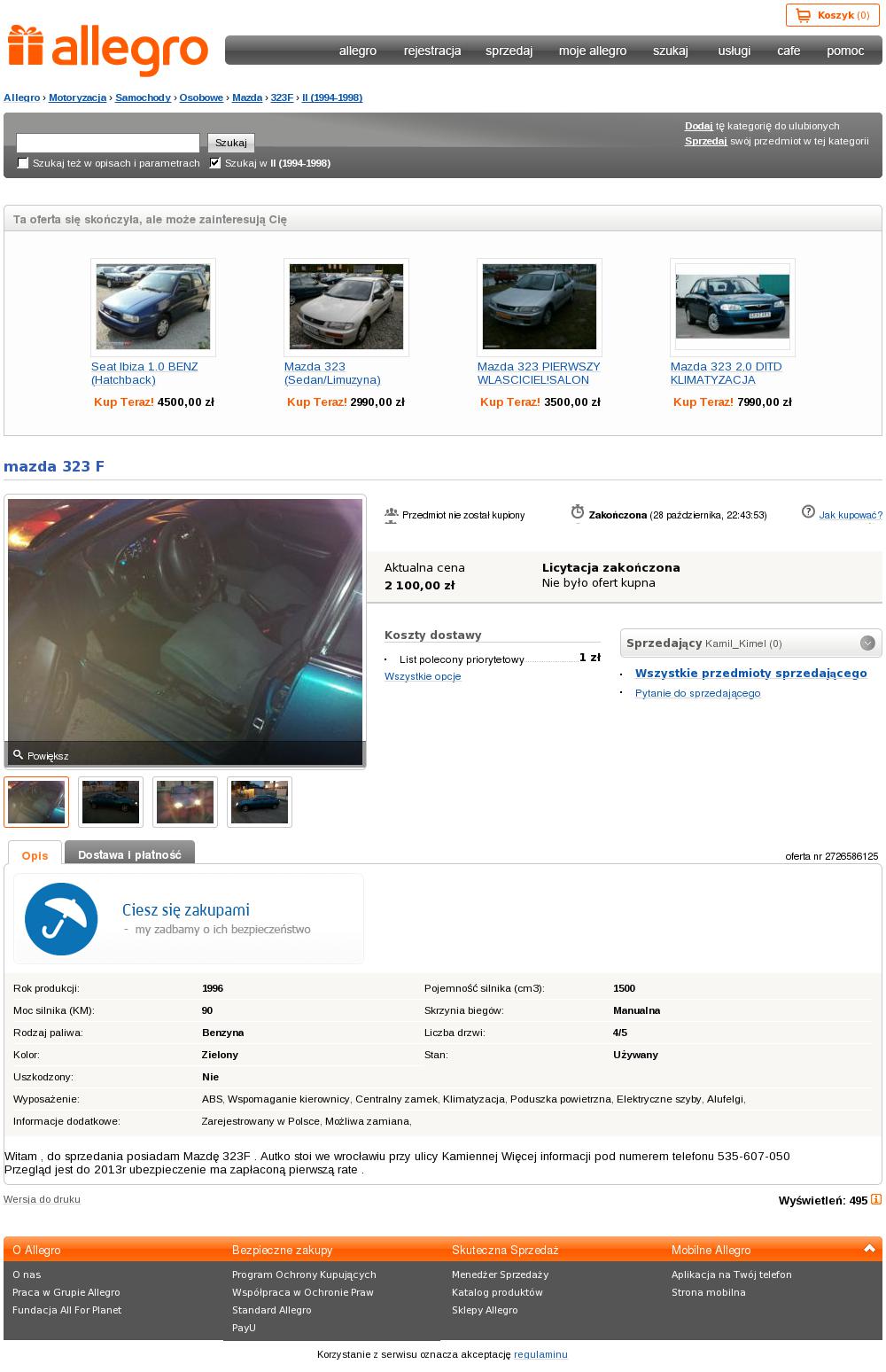Uncheck Szukaj w II (1994-1998) checkbox
The image size is (886, 1372).
[x=215, y=163]
